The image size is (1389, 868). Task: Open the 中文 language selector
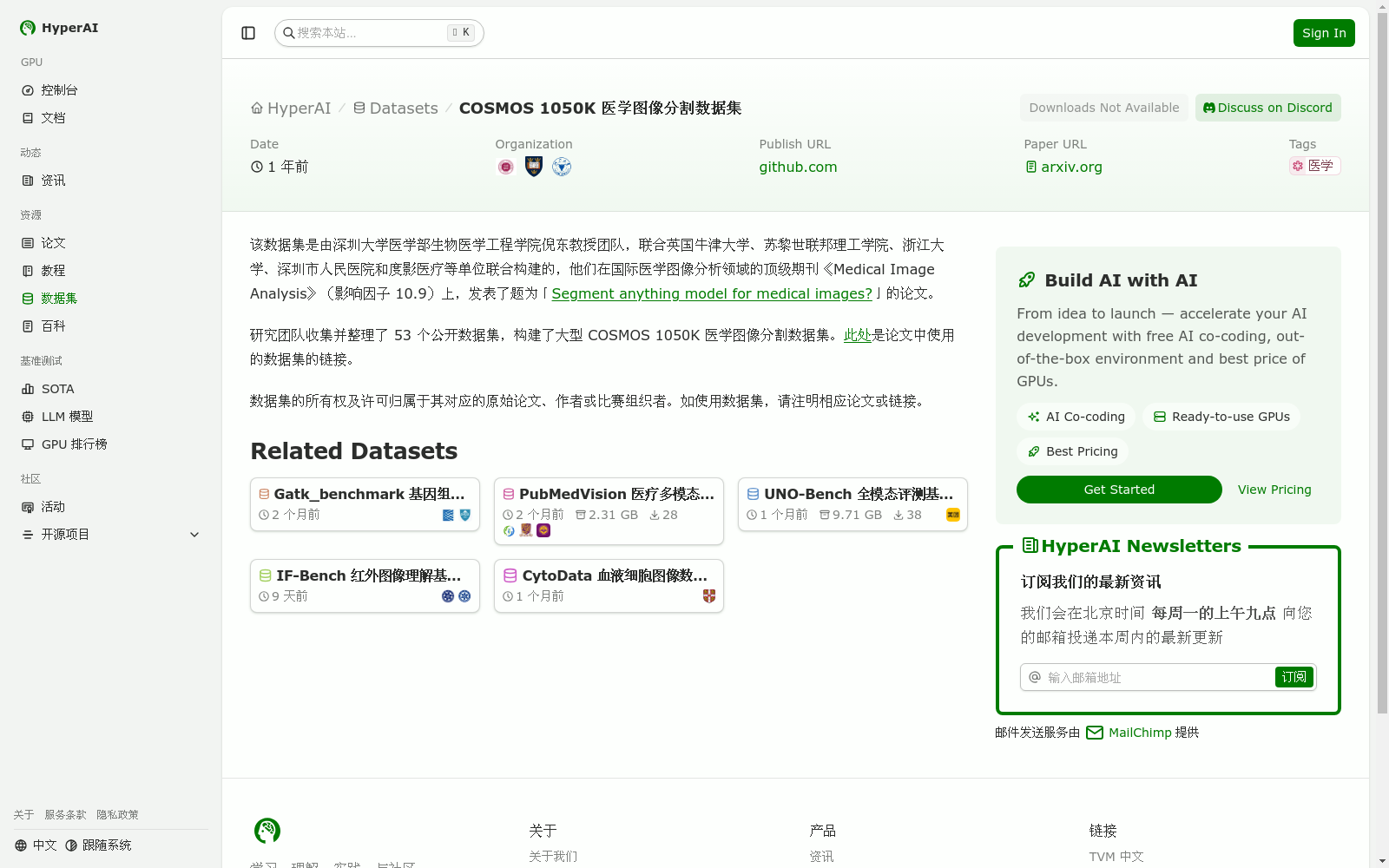(36, 845)
